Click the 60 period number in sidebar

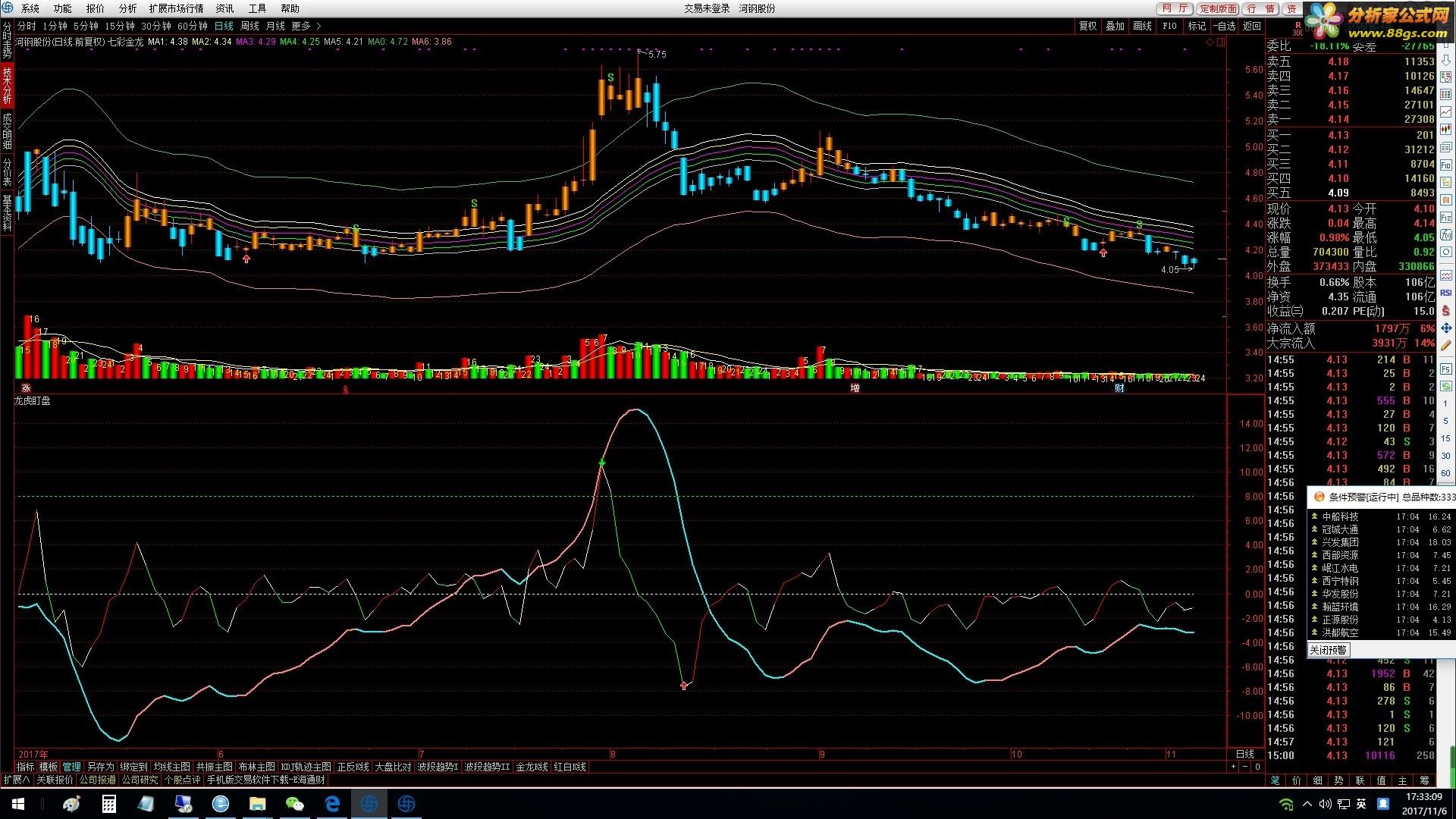point(1445,472)
